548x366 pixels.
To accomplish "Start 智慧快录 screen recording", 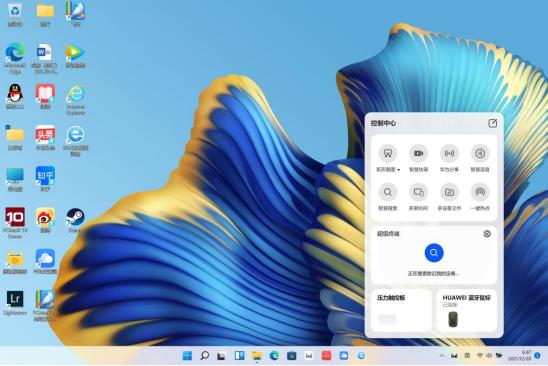I will [418, 153].
